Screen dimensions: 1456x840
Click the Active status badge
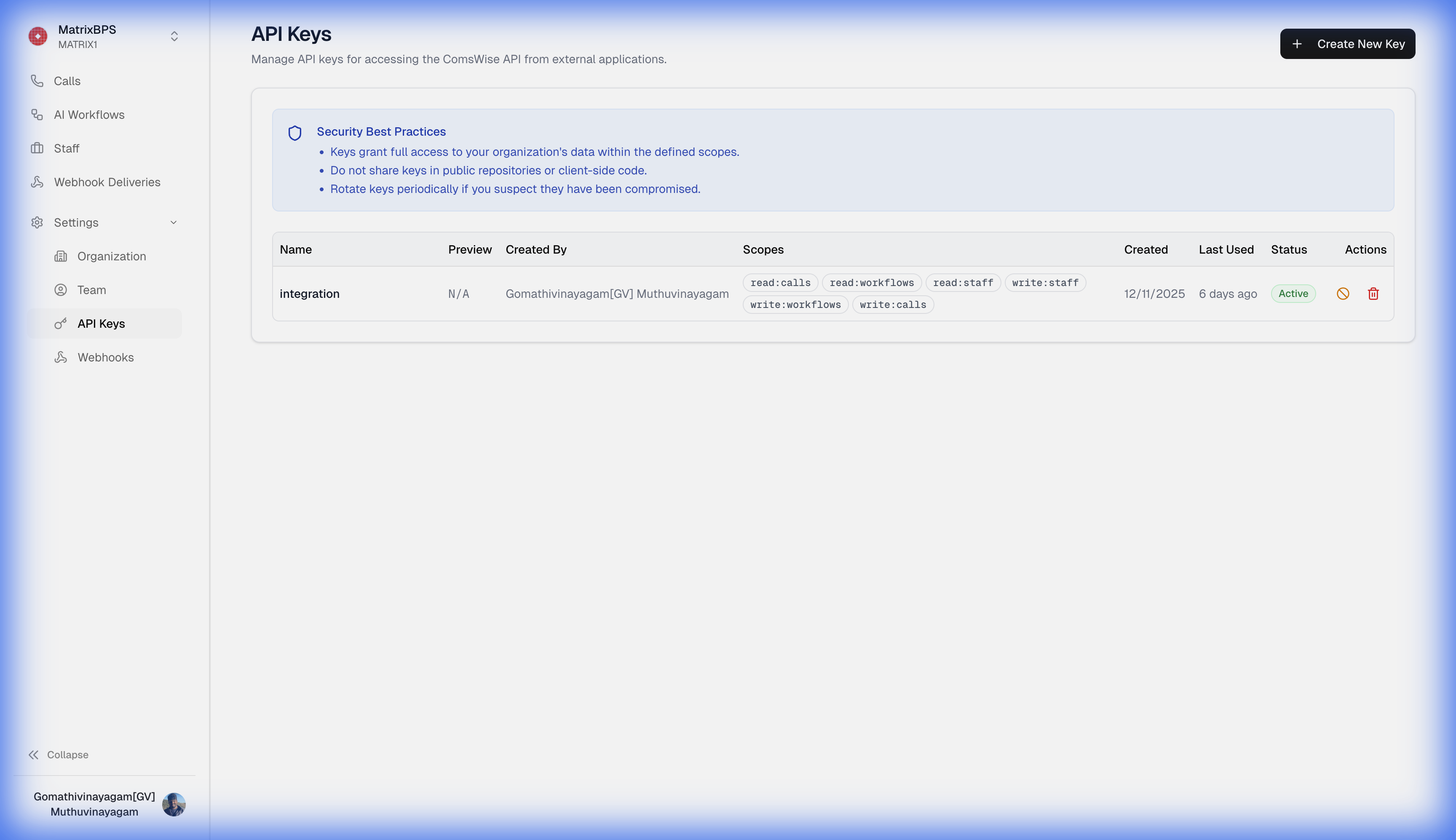pos(1293,294)
